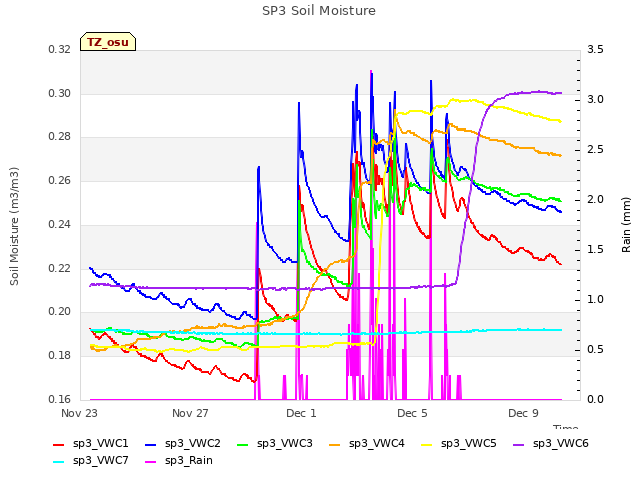Click the sp3_VWC6 legend label
The image size is (640, 480).
(x=561, y=444)
